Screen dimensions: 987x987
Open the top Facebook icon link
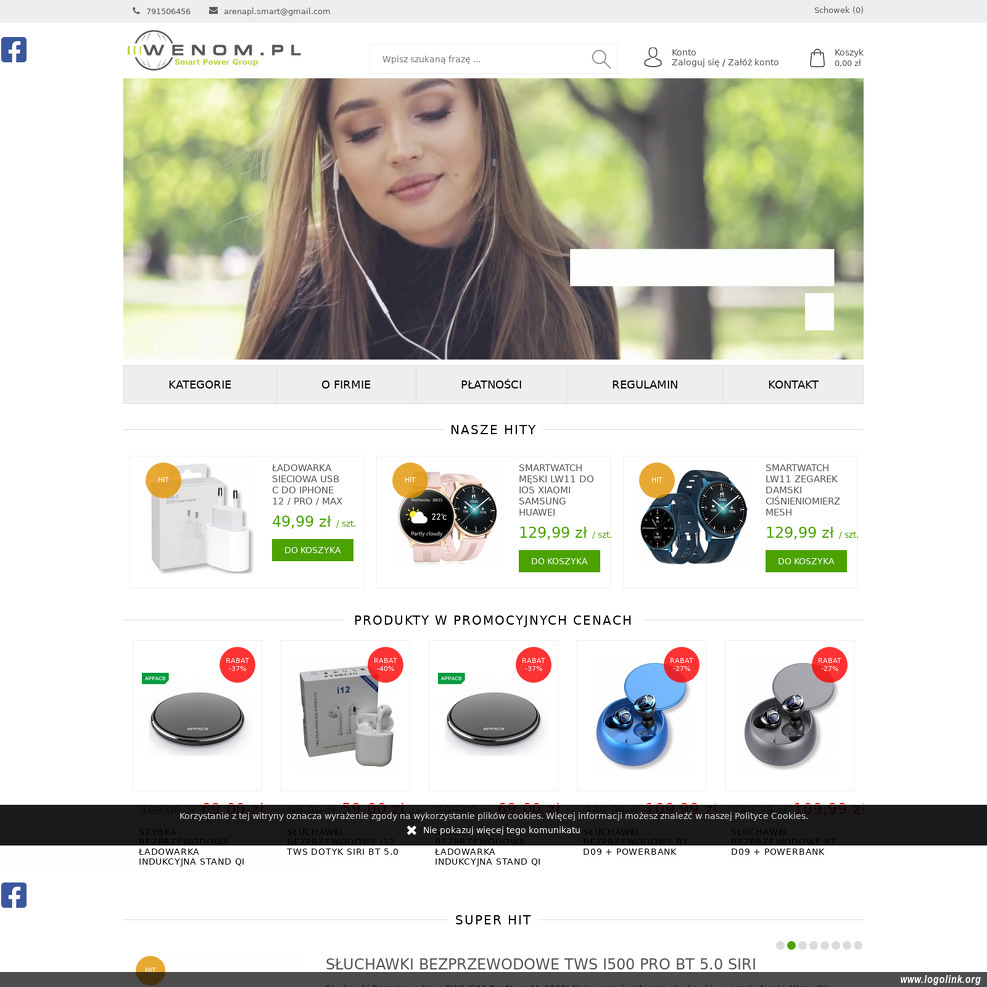pyautogui.click(x=13, y=50)
